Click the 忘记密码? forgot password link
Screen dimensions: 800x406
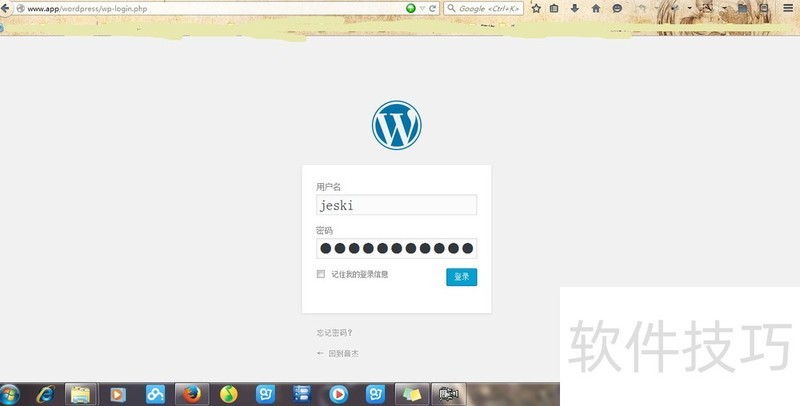335,333
